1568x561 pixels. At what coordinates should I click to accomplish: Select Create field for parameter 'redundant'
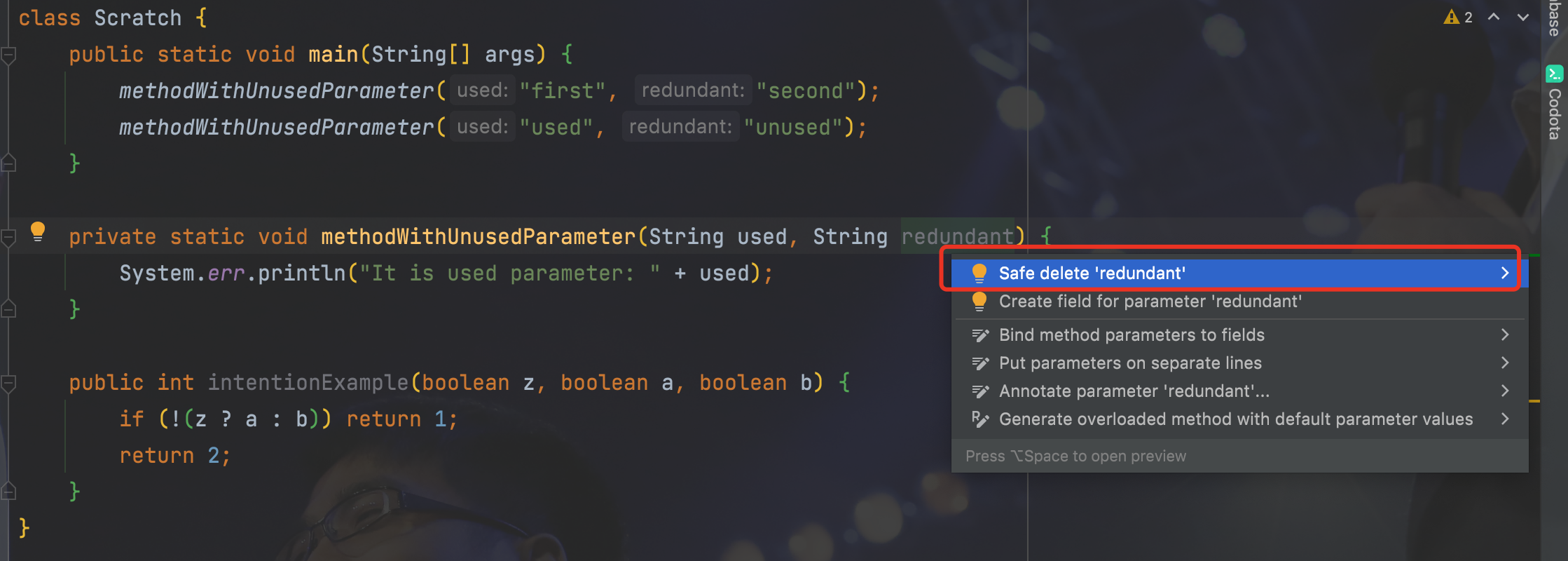tap(1150, 302)
